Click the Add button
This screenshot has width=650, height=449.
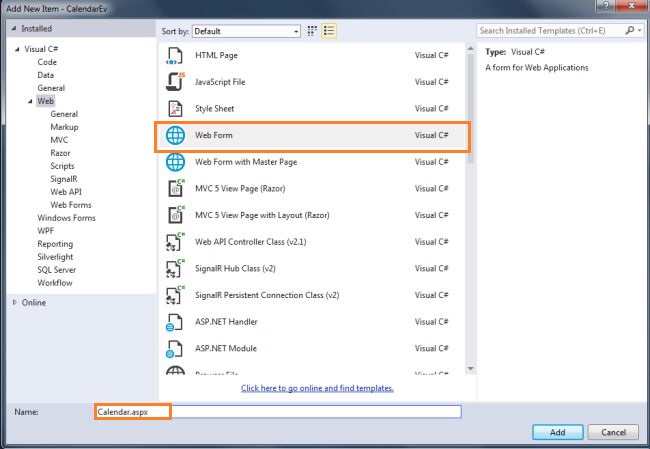tap(558, 432)
